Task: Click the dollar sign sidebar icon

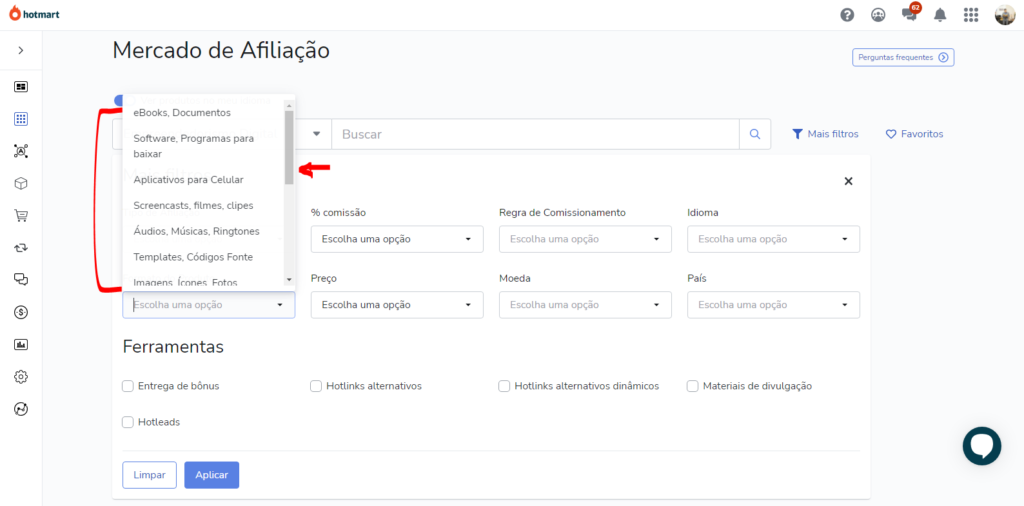Action: click(x=21, y=312)
